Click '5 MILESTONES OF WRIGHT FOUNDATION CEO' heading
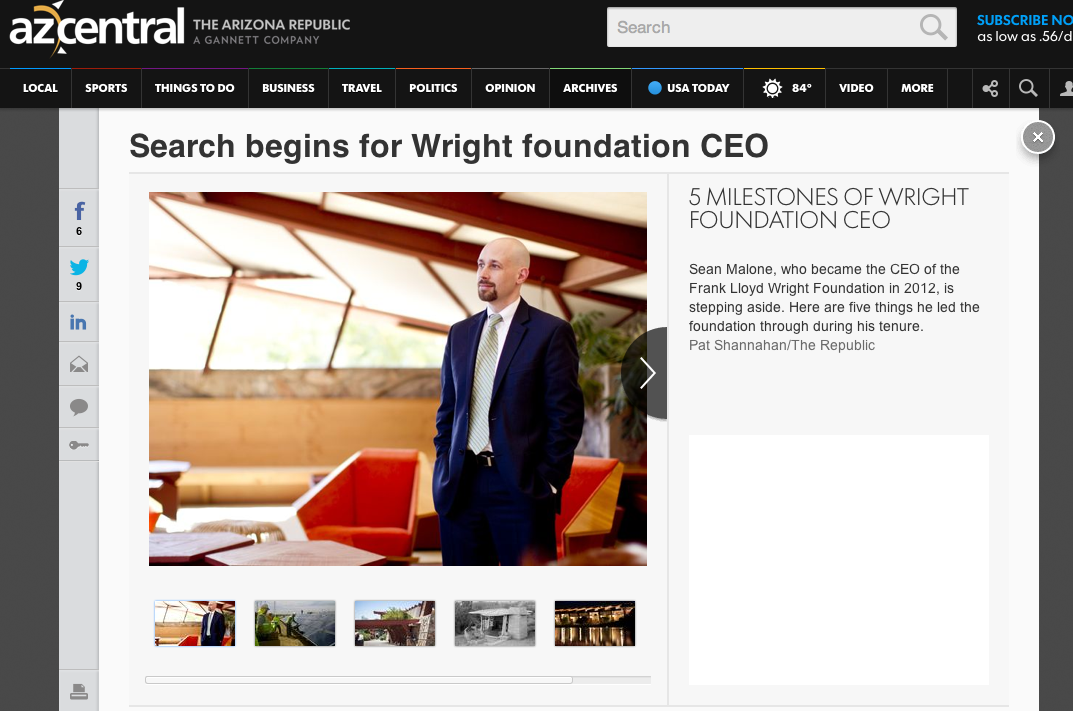This screenshot has height=711, width=1073. 828,208
